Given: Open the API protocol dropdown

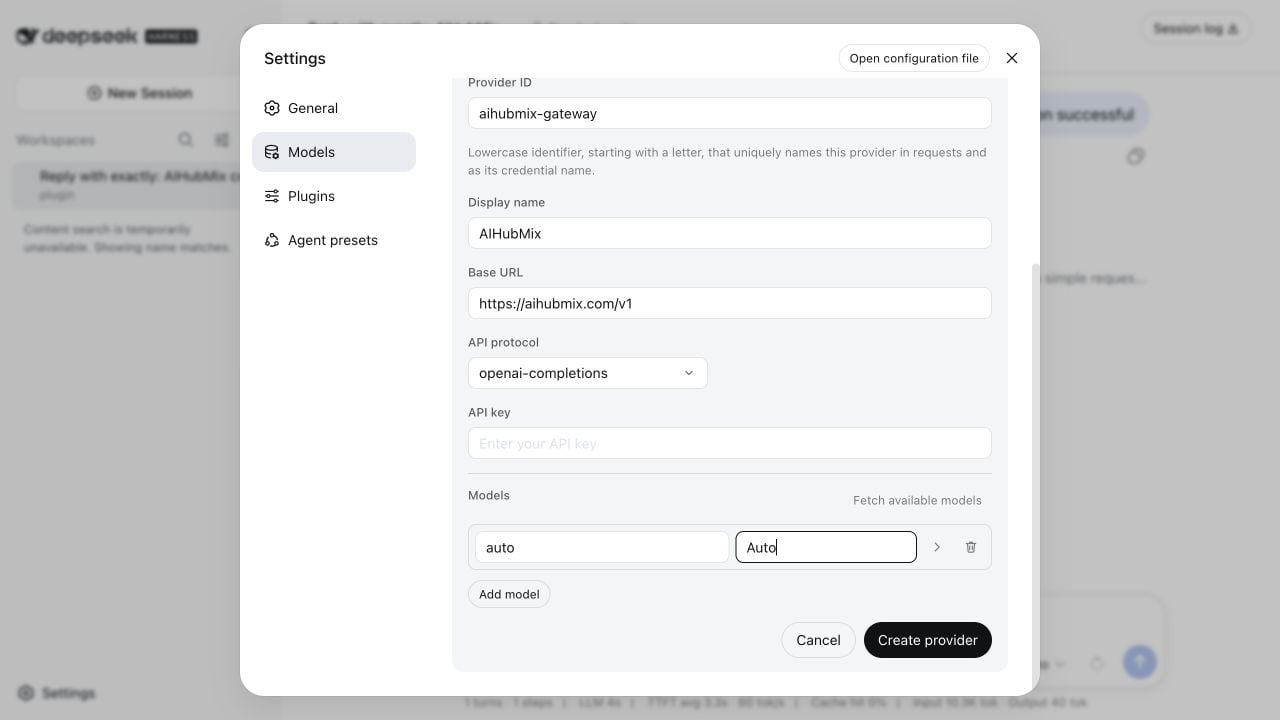Looking at the screenshot, I should coord(588,373).
